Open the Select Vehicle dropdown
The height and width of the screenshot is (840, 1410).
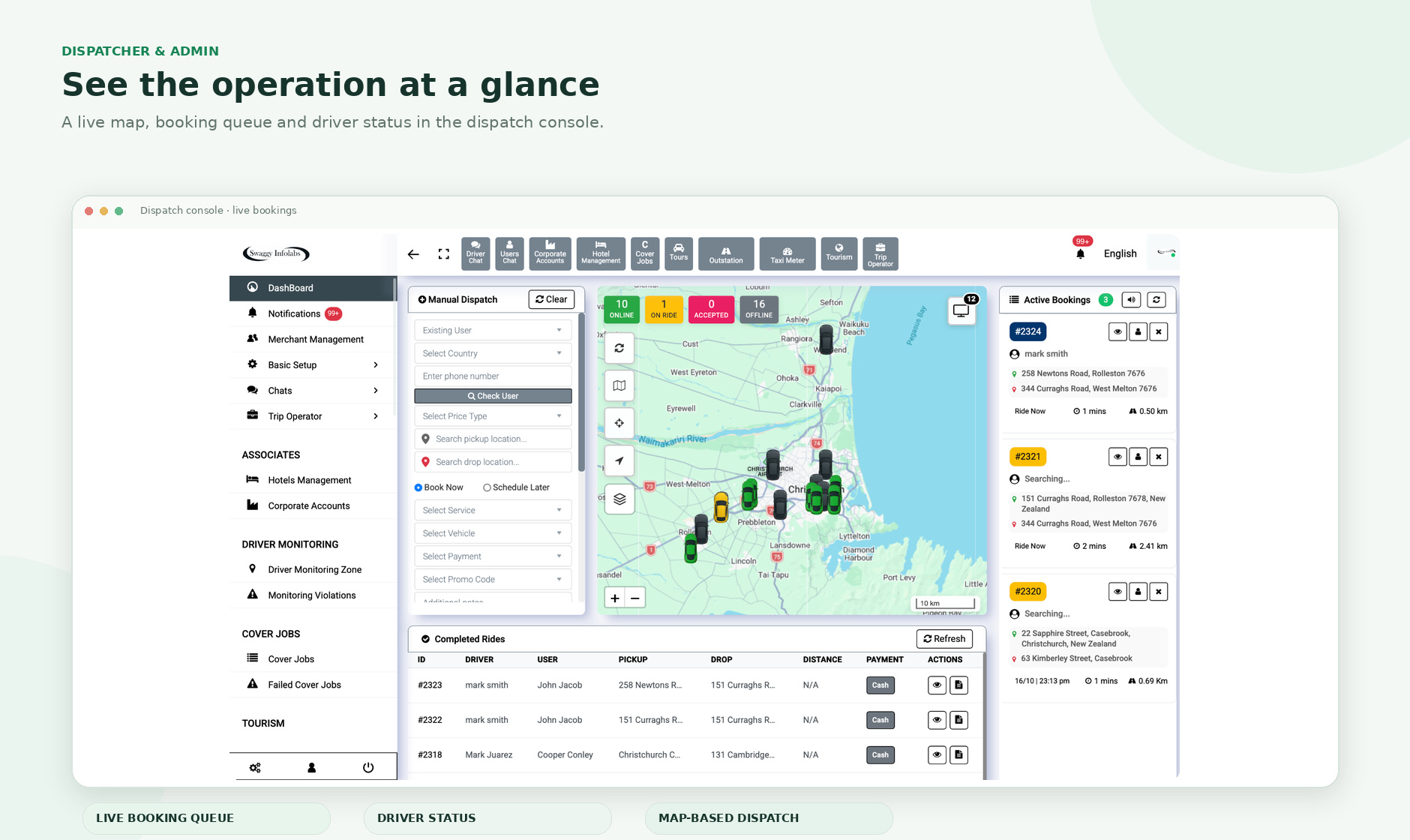tap(493, 533)
